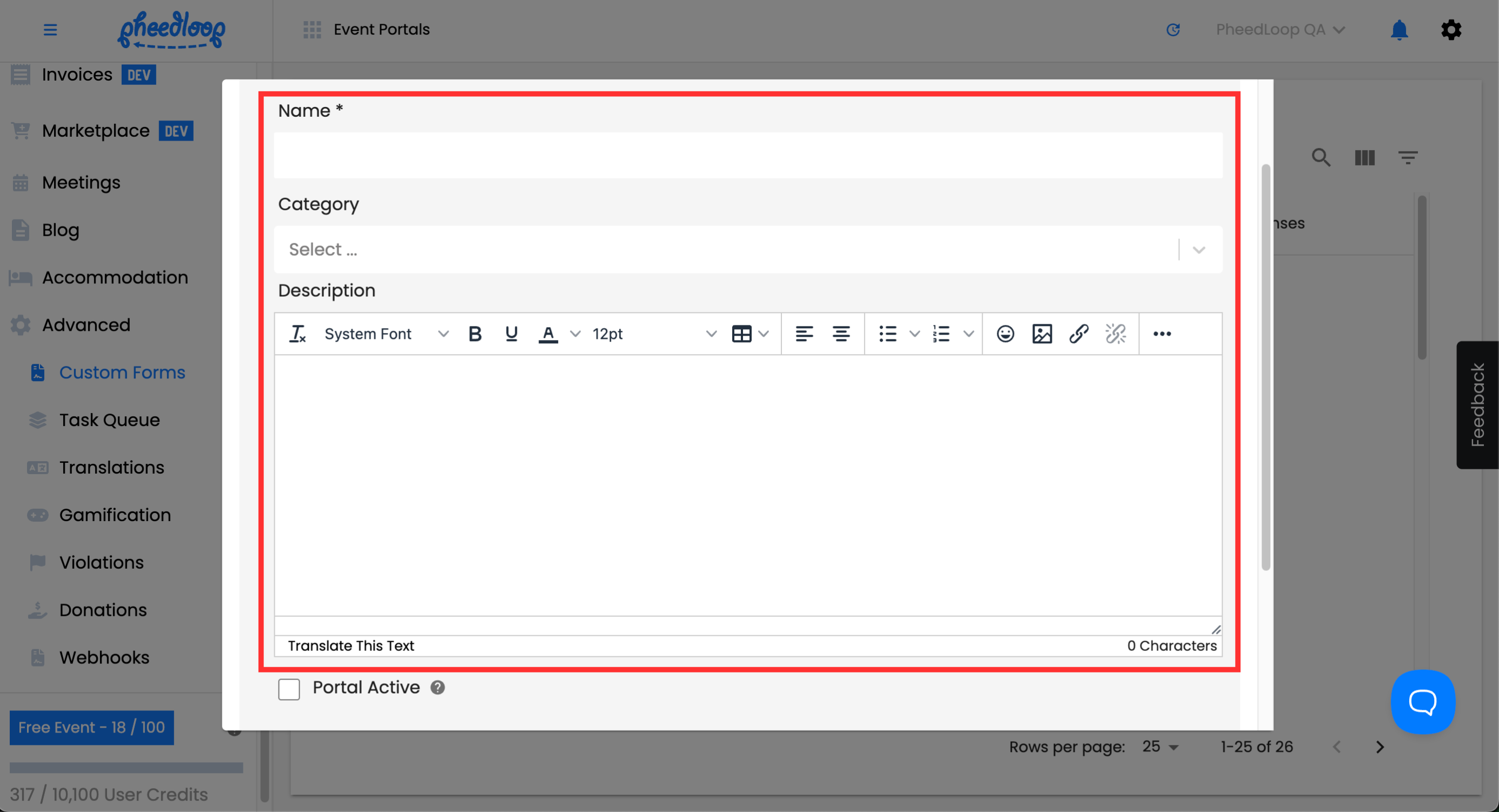Click Free Event - 18 / 100 button
The width and height of the screenshot is (1499, 812).
tap(91, 727)
